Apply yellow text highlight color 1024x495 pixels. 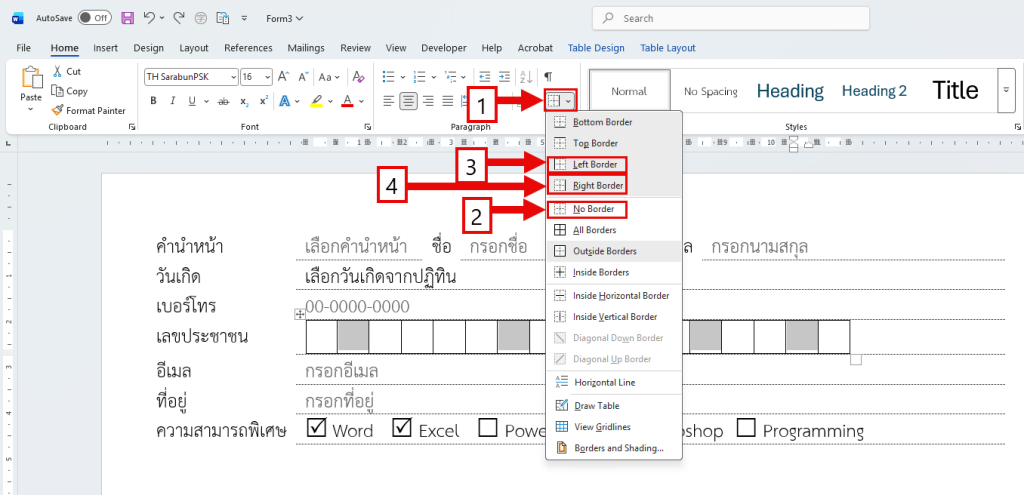coord(316,101)
